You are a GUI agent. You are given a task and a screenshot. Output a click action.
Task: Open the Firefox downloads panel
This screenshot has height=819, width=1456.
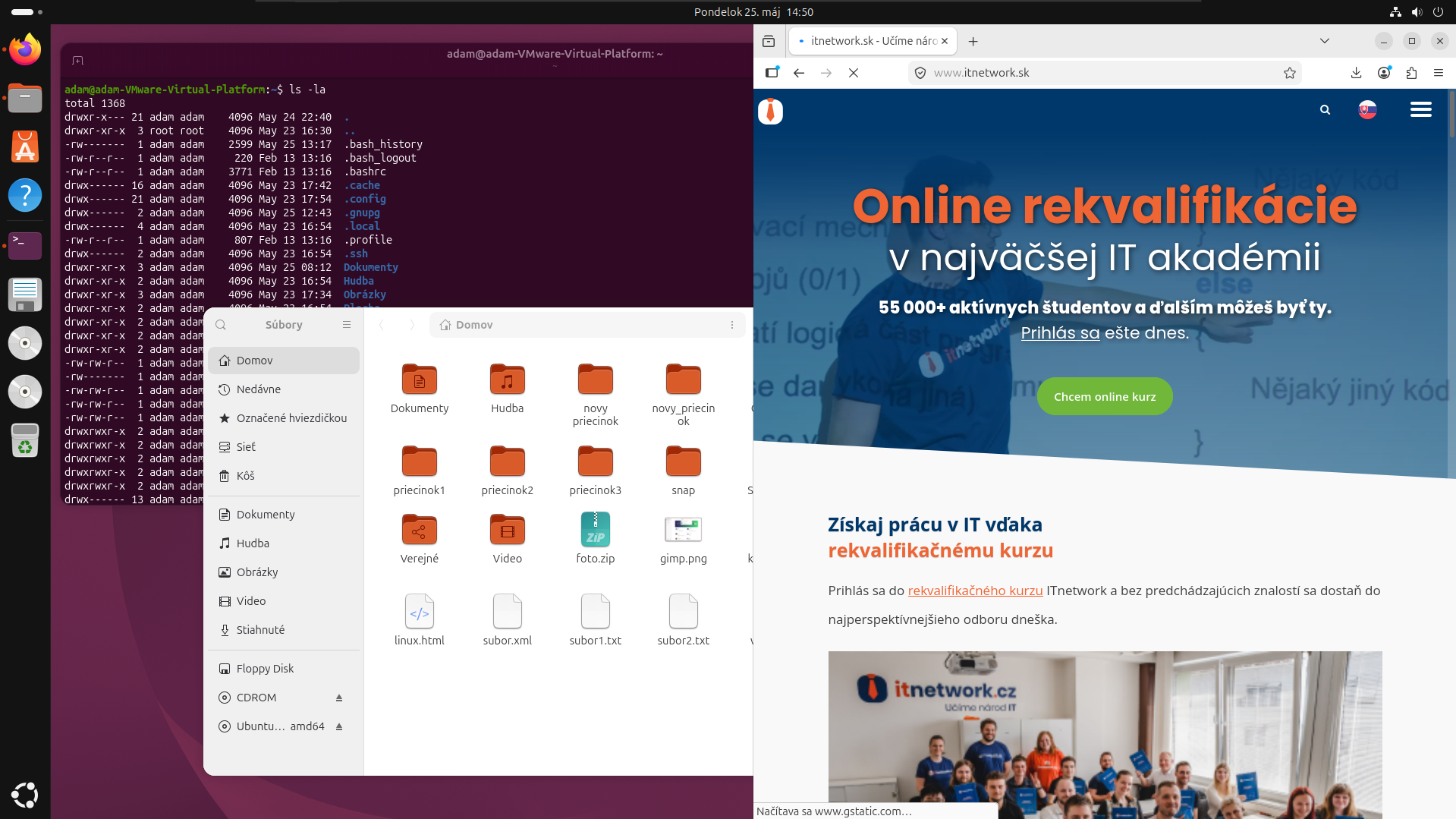pos(1356,73)
